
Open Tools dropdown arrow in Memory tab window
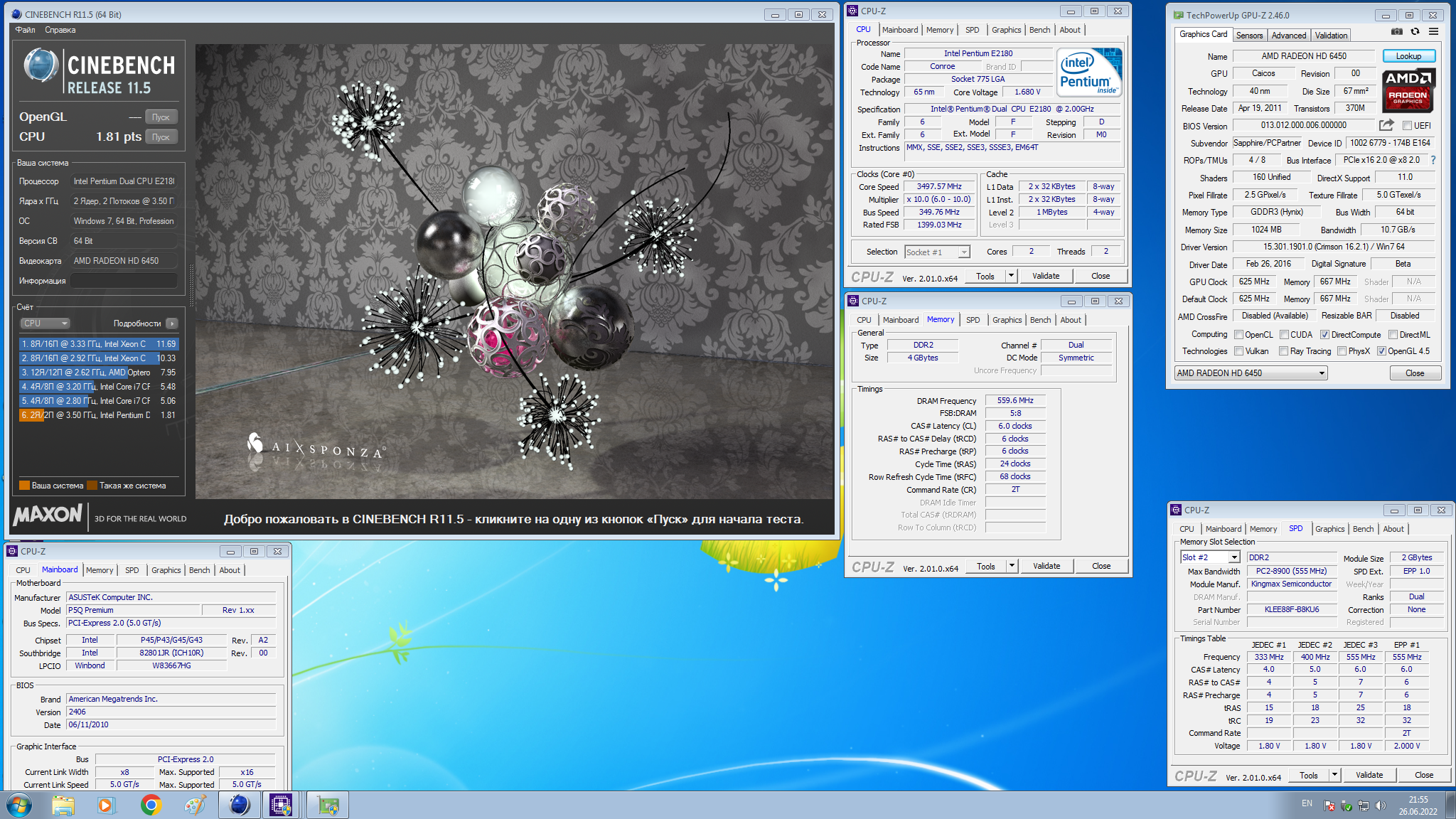(1012, 566)
